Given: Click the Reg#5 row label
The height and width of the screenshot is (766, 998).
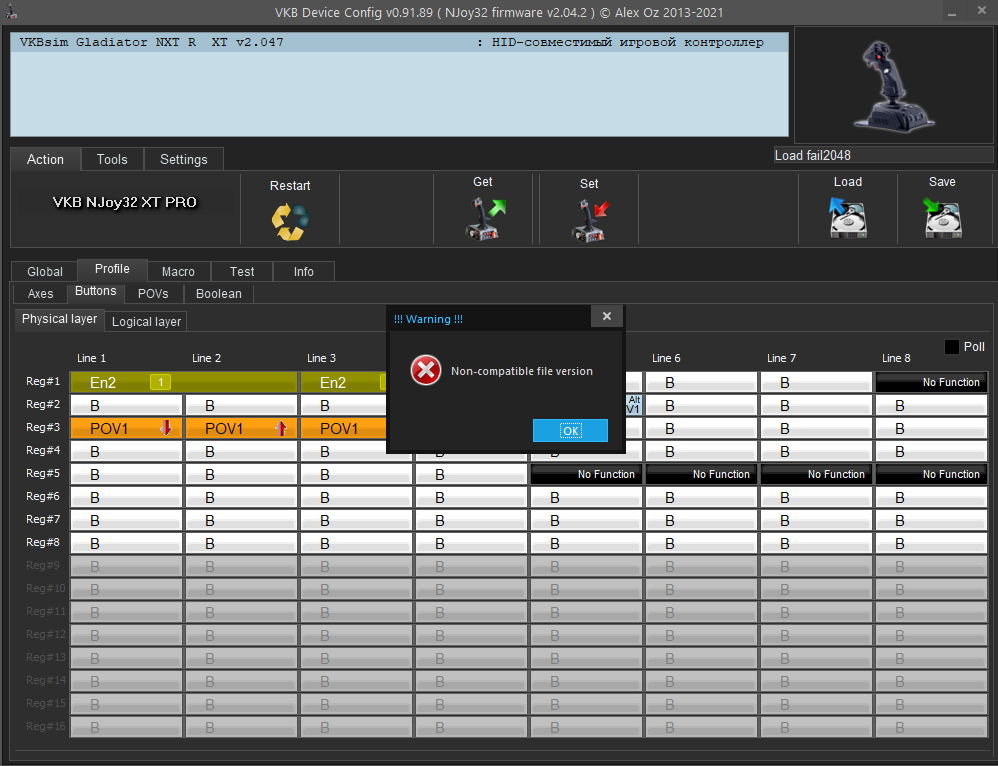Looking at the screenshot, I should pos(43,473).
